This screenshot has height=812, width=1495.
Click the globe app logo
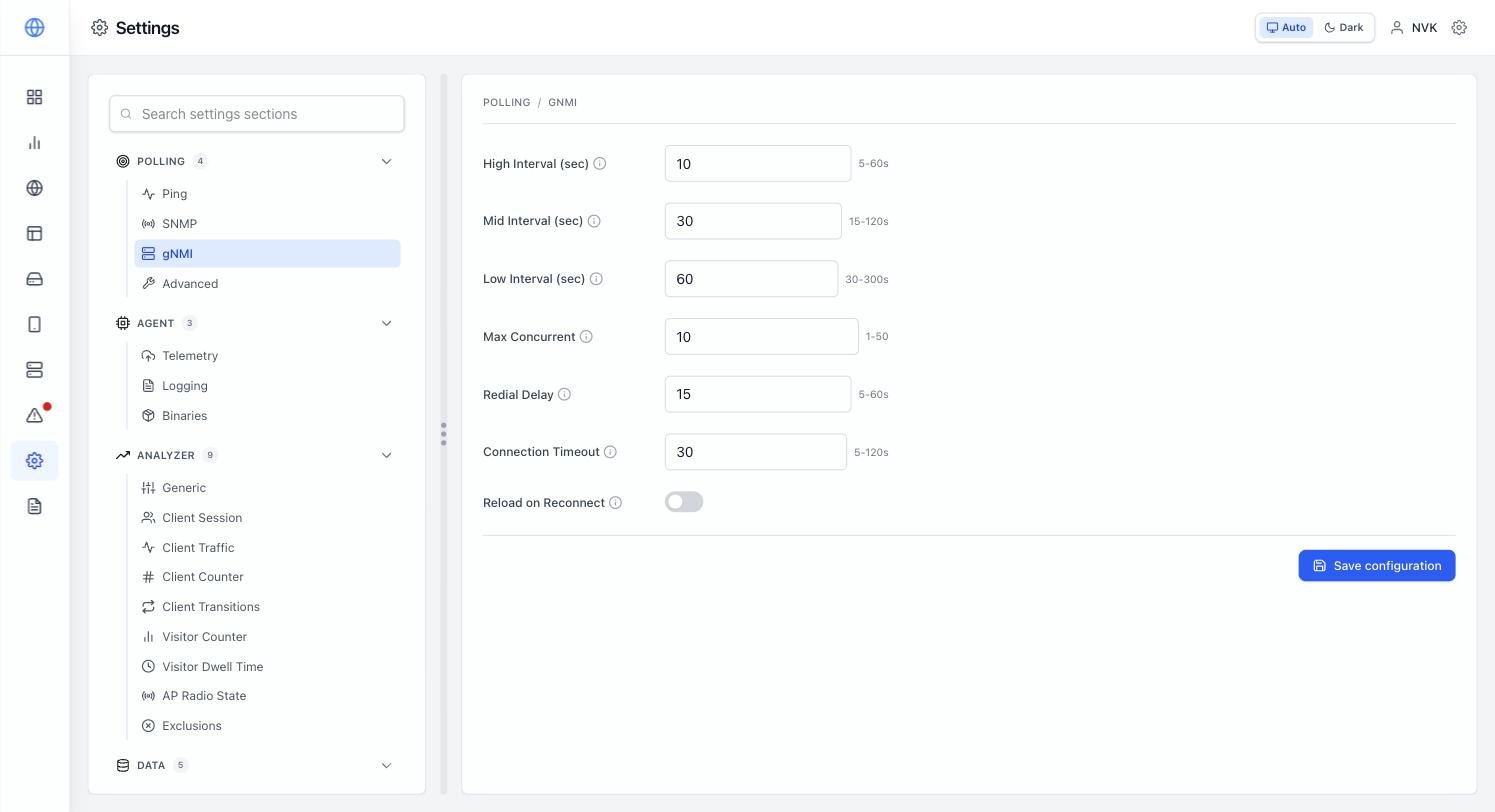tap(34, 28)
